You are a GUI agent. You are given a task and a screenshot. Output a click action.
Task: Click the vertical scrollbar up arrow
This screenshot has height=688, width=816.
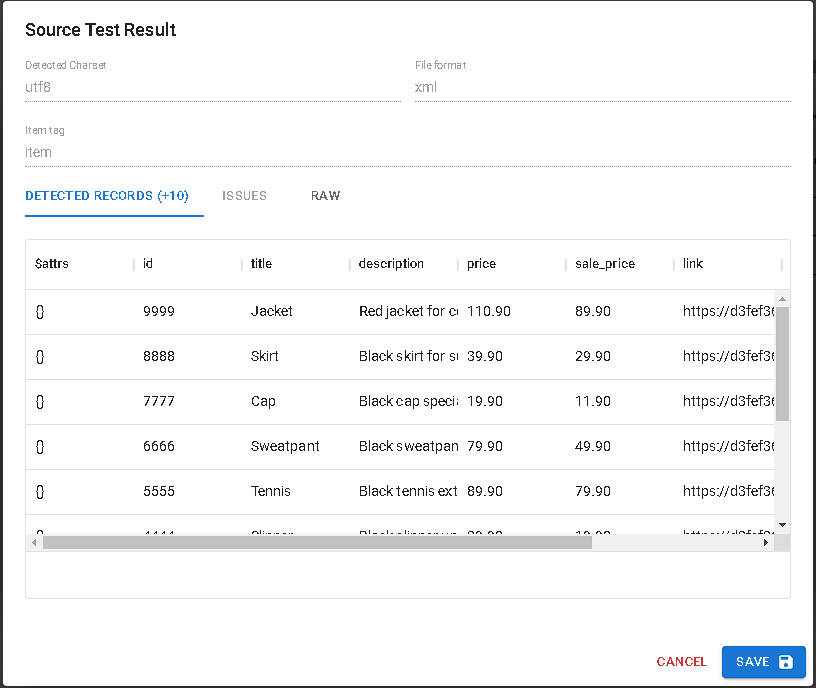click(783, 299)
